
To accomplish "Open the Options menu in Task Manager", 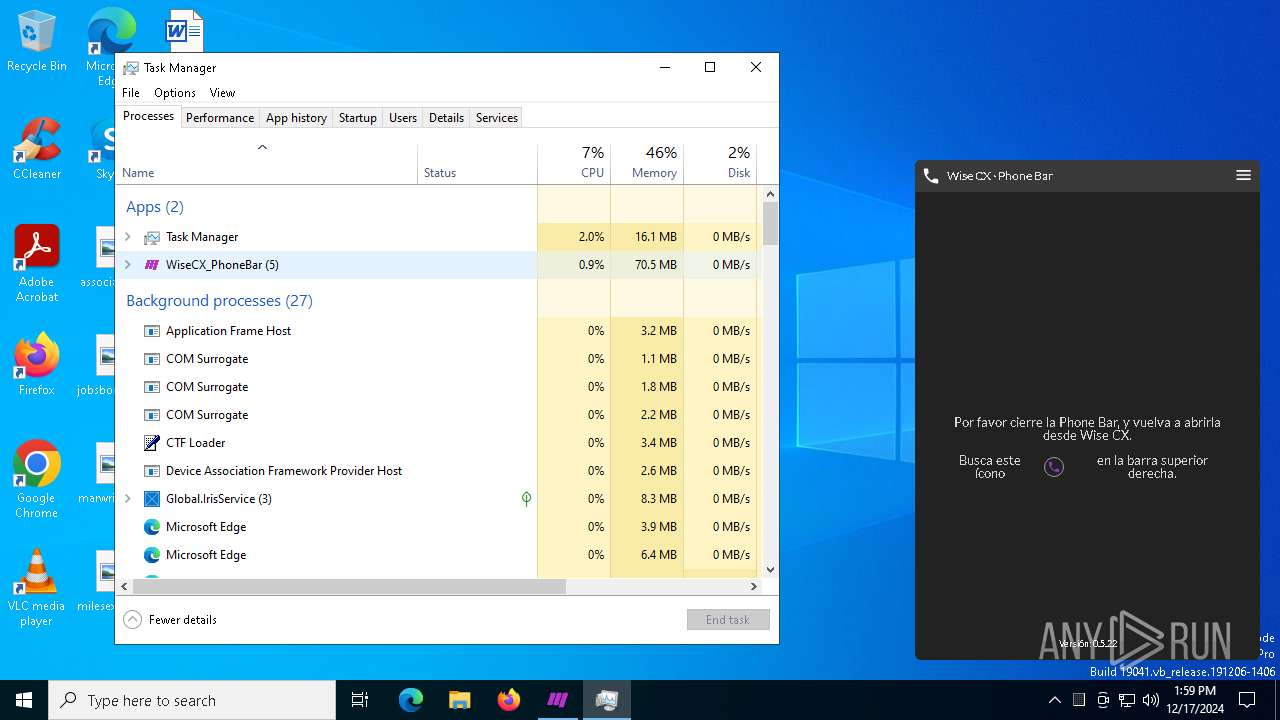I will click(x=175, y=93).
